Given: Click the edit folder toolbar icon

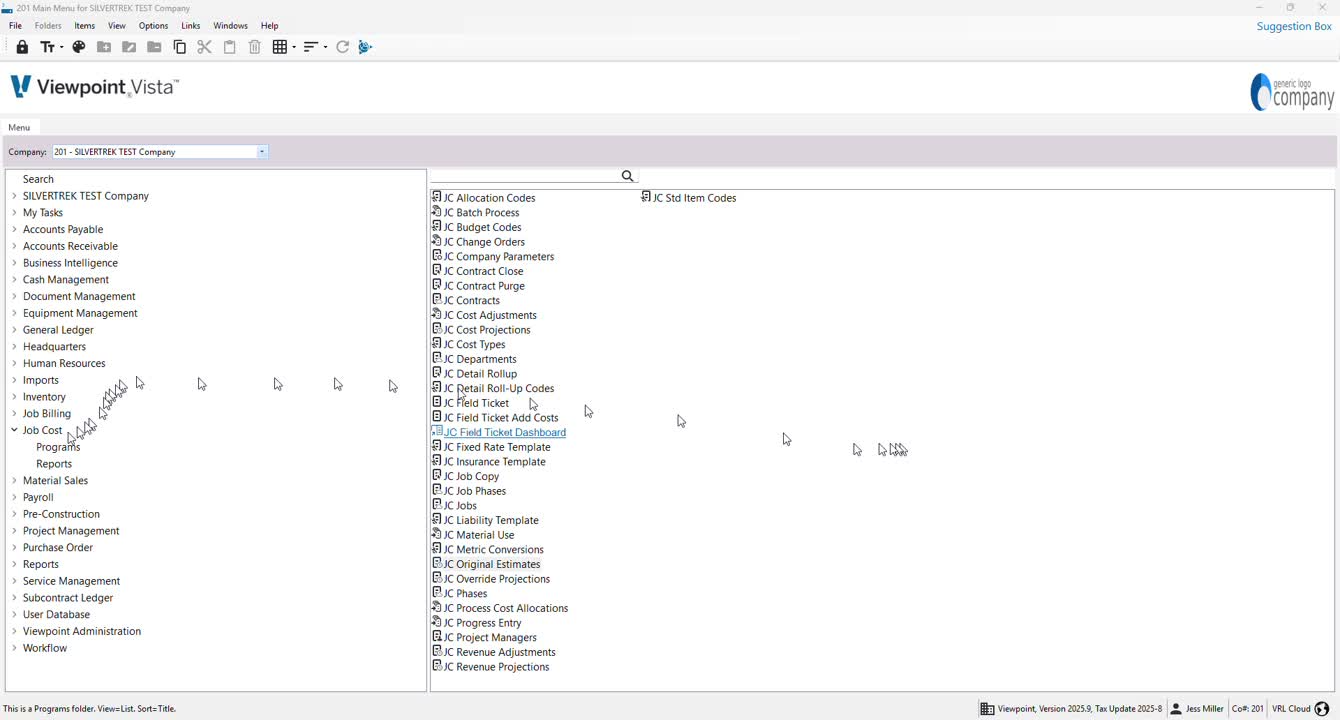Looking at the screenshot, I should [x=129, y=47].
